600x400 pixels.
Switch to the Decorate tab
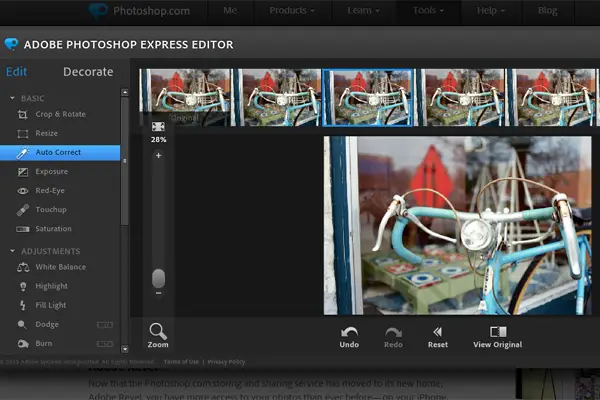point(88,72)
